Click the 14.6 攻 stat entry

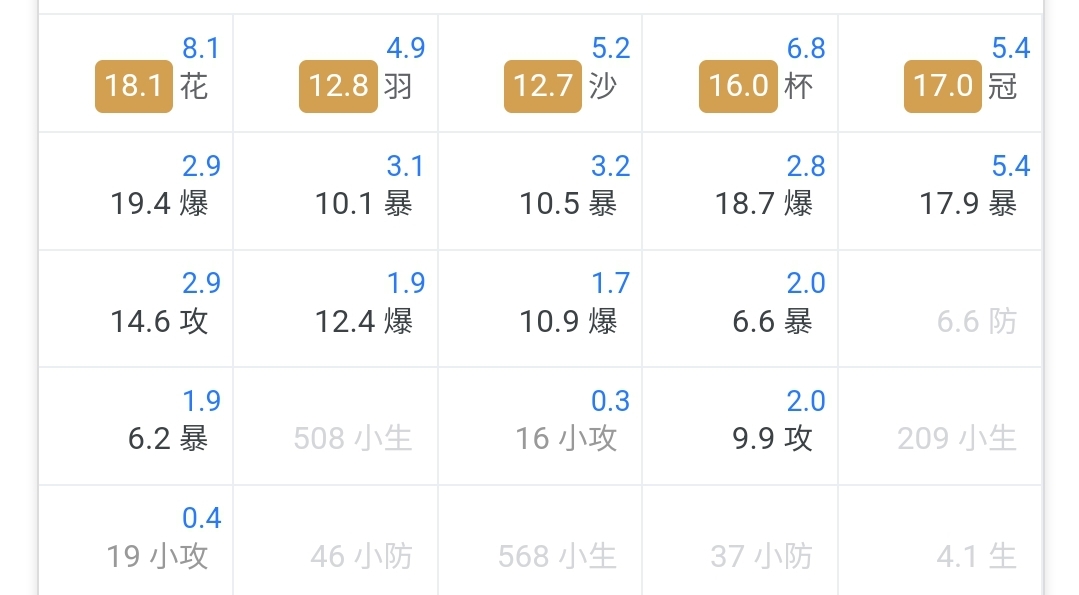pos(159,321)
